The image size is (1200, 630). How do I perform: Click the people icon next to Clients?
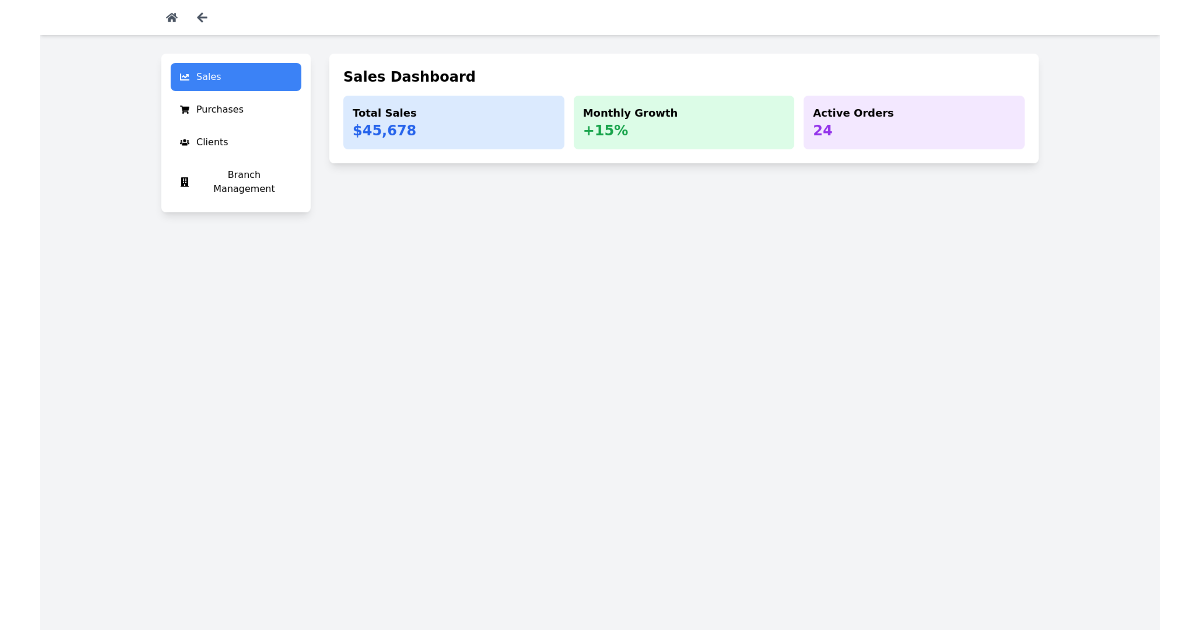tap(184, 141)
